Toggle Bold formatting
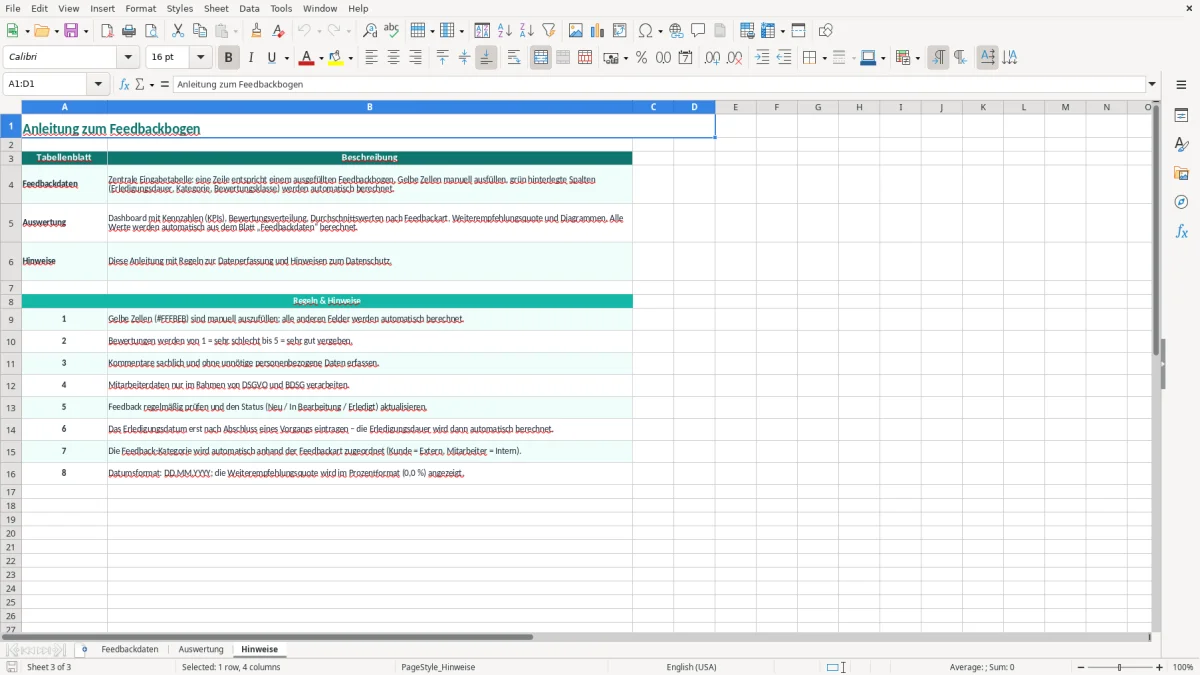1200x675 pixels. 229,58
